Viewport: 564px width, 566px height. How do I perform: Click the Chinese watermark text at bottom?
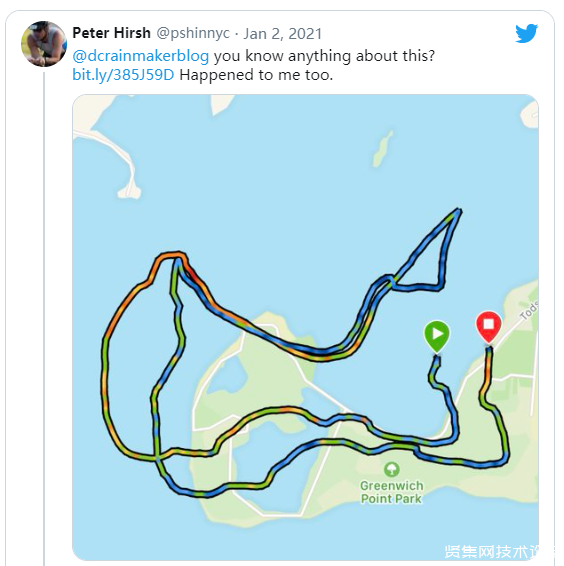point(498,552)
